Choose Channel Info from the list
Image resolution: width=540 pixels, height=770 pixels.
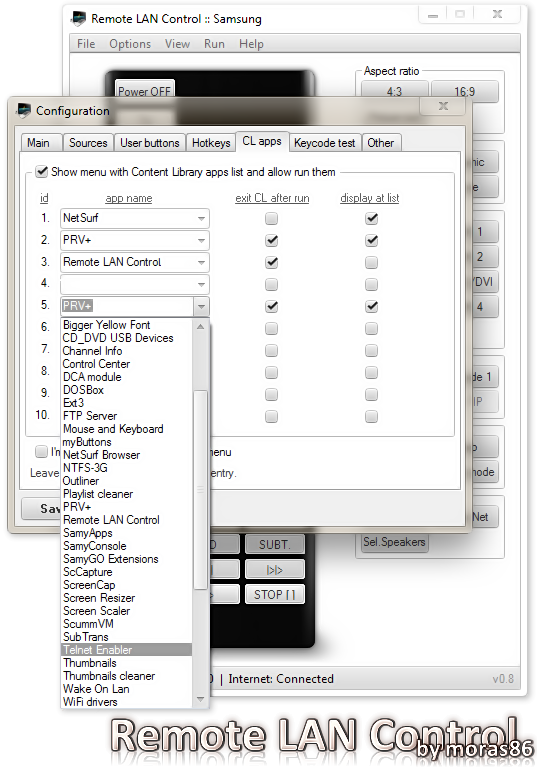(x=126, y=351)
